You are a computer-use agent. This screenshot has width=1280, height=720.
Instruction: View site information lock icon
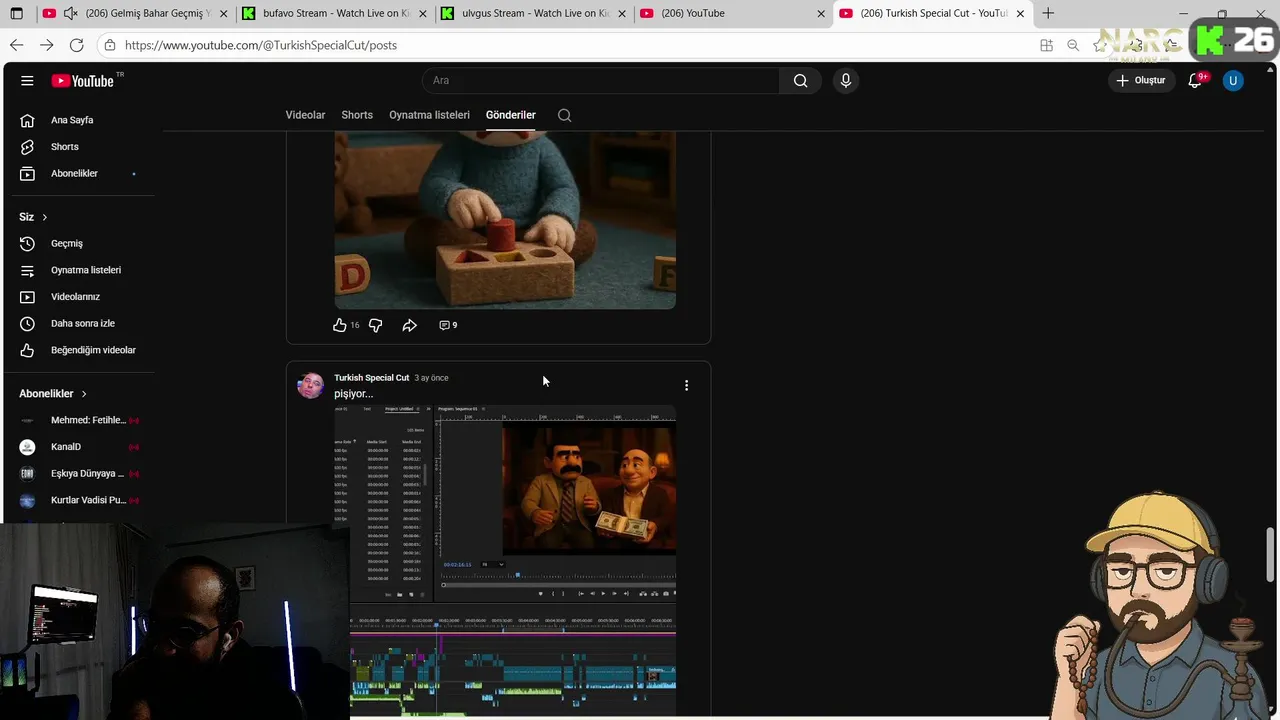click(109, 45)
